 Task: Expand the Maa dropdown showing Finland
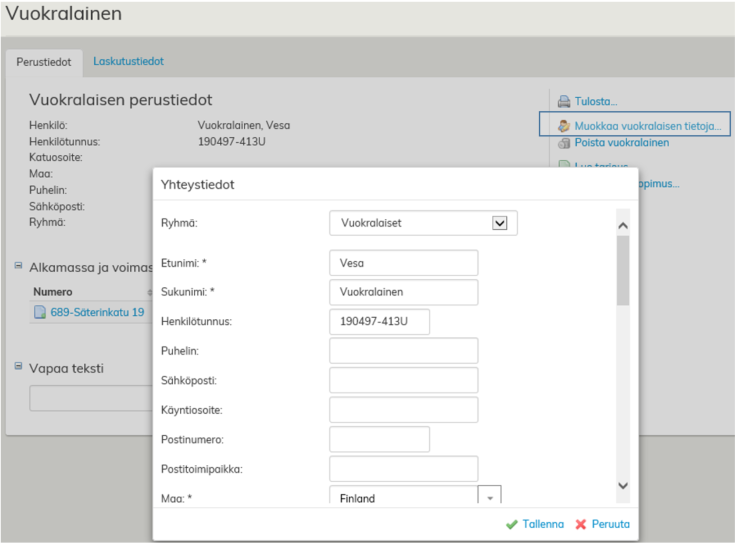(490, 497)
